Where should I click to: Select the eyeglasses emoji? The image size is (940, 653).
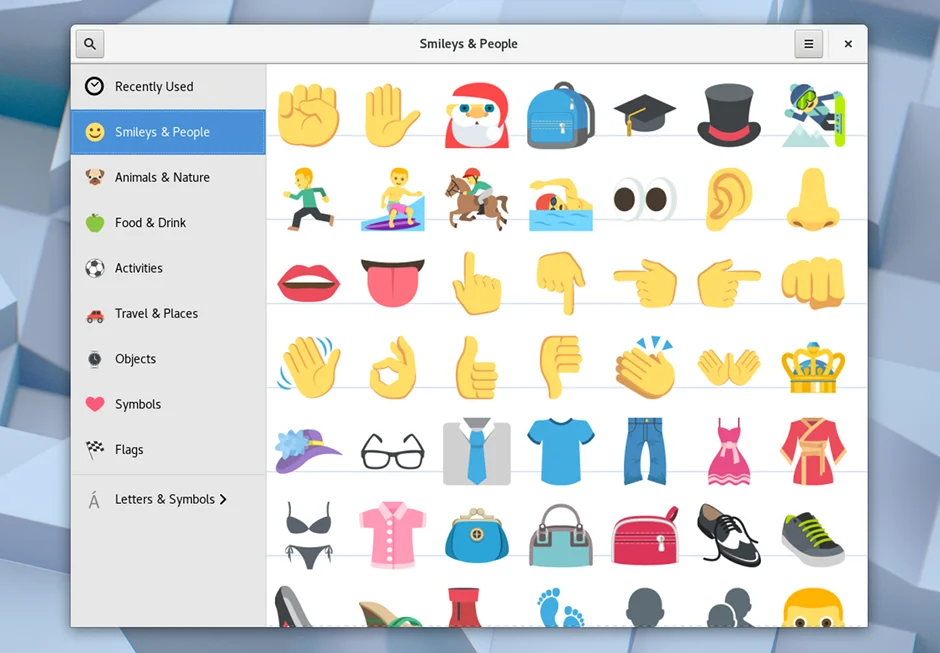click(x=392, y=451)
